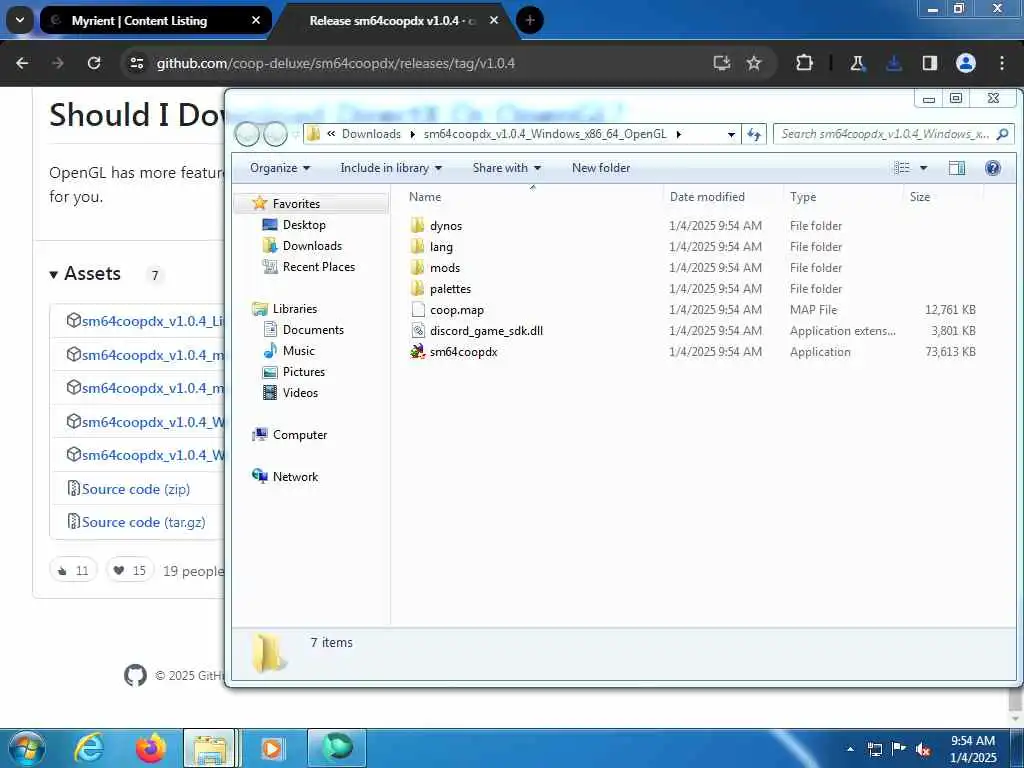Go back in the Chrome browser
The image size is (1024, 768).
coord(22,63)
